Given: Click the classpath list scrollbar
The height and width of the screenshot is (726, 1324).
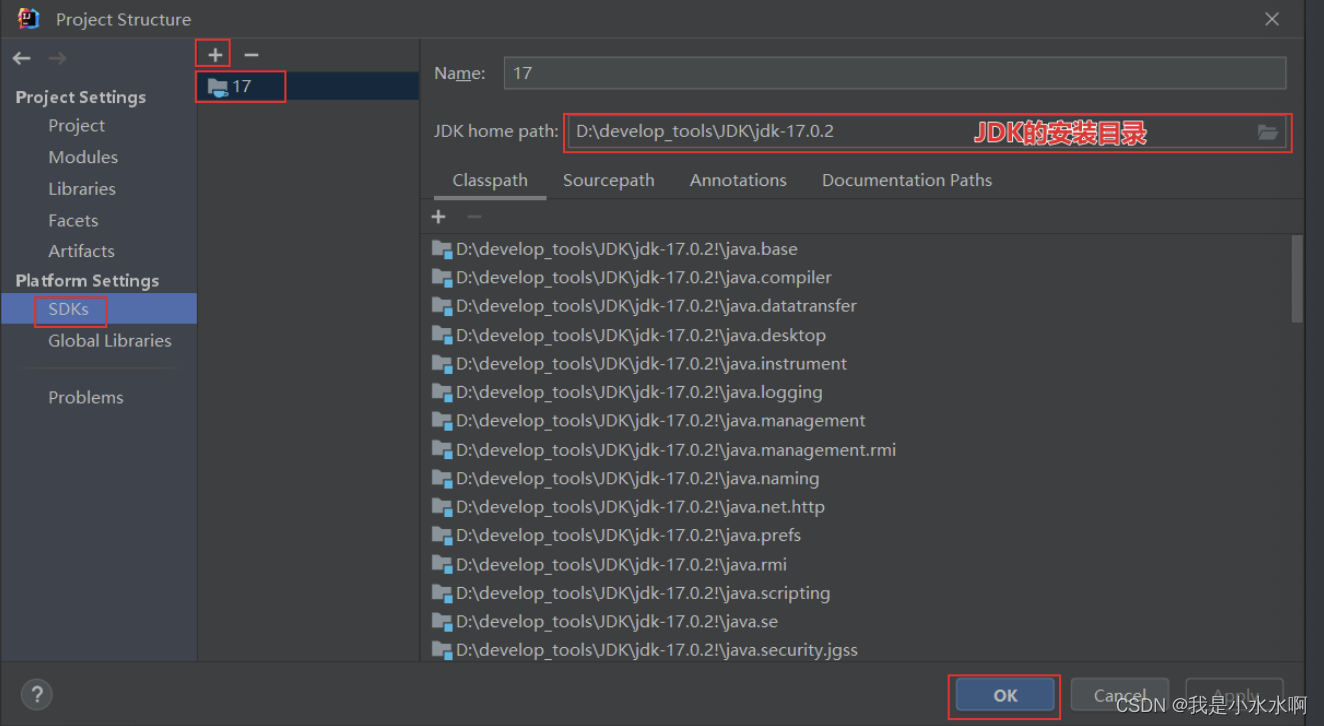Looking at the screenshot, I should pyautogui.click(x=1297, y=279).
